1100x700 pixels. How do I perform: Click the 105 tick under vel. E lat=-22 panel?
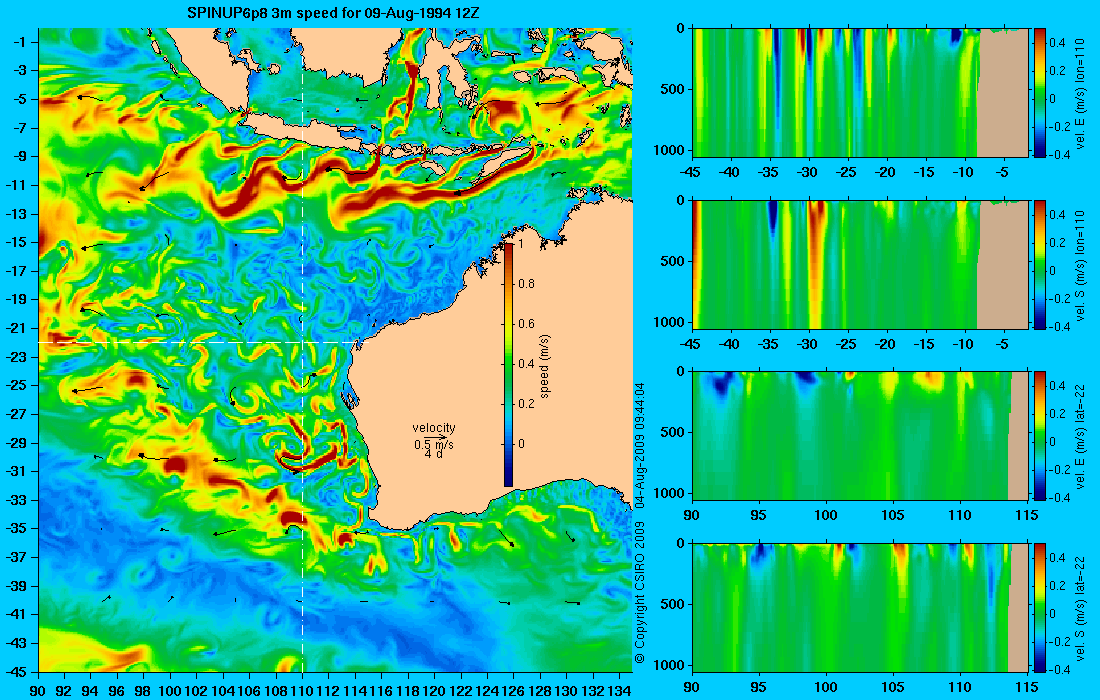tap(894, 516)
